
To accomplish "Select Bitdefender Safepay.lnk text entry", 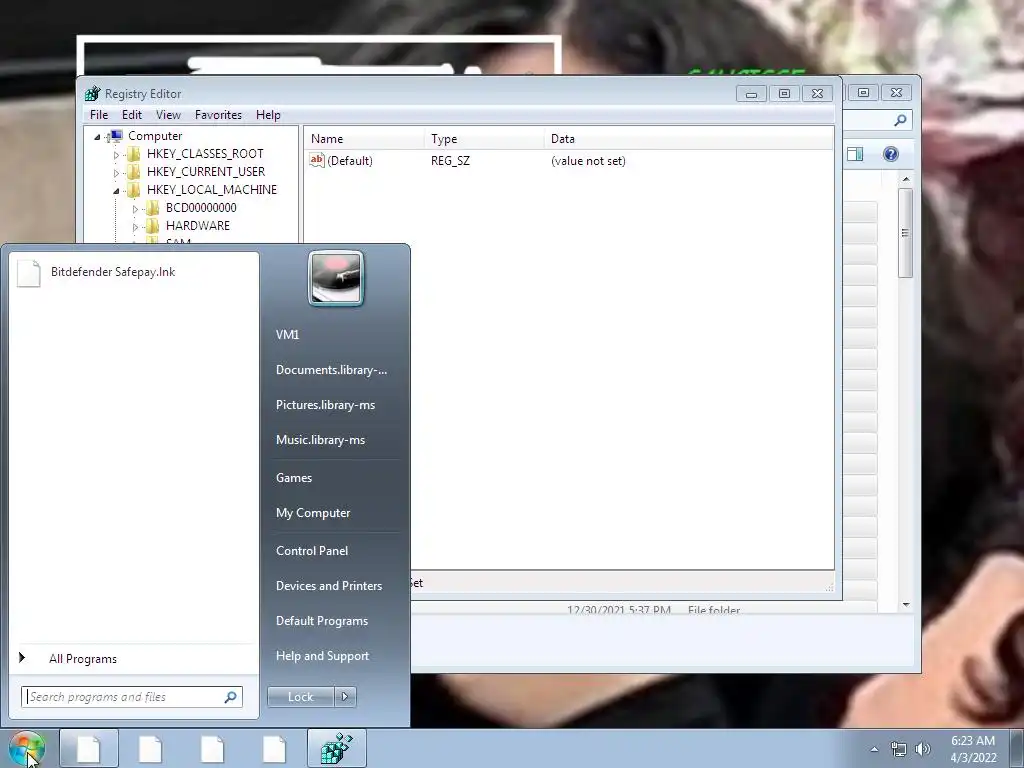I will coord(113,272).
